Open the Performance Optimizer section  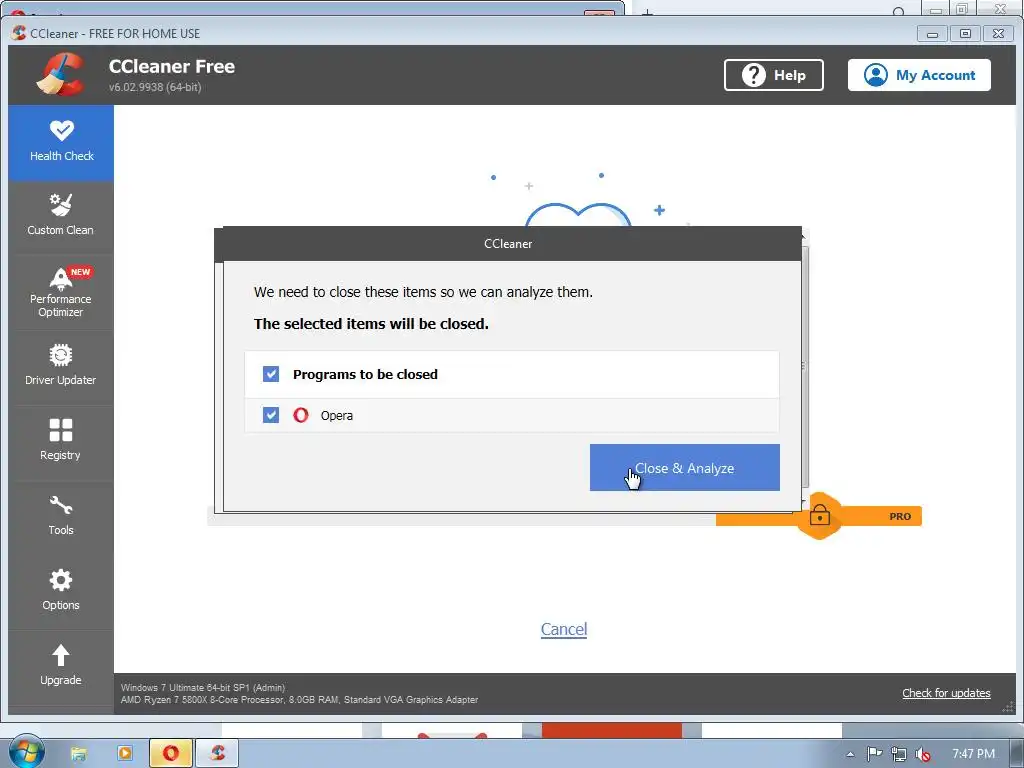61,292
